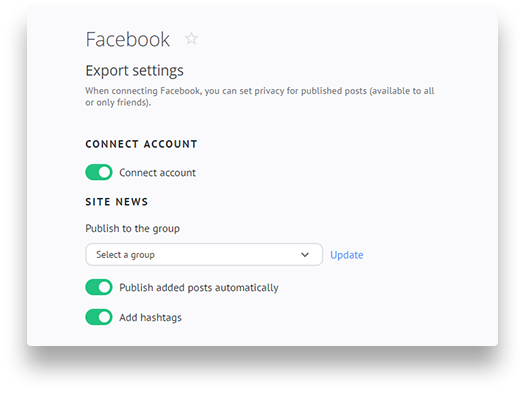The width and height of the screenshot is (524, 395).
Task: Click the privacy description paragraph text
Action: click(x=260, y=96)
